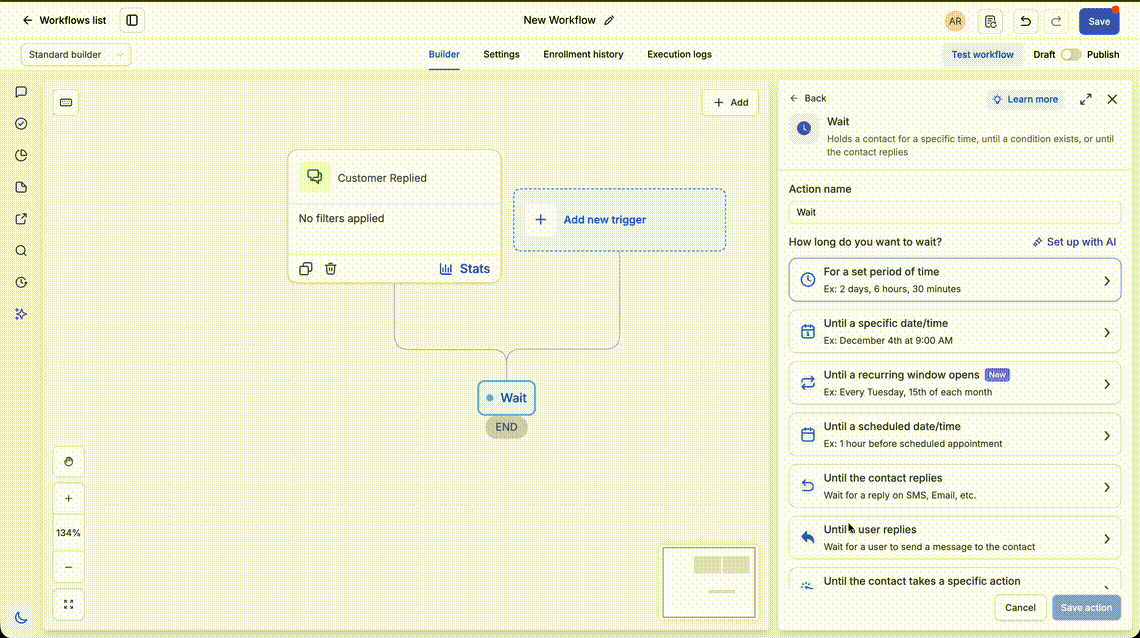The image size is (1140, 638).
Task: Select the Wait node on canvas
Action: (507, 397)
